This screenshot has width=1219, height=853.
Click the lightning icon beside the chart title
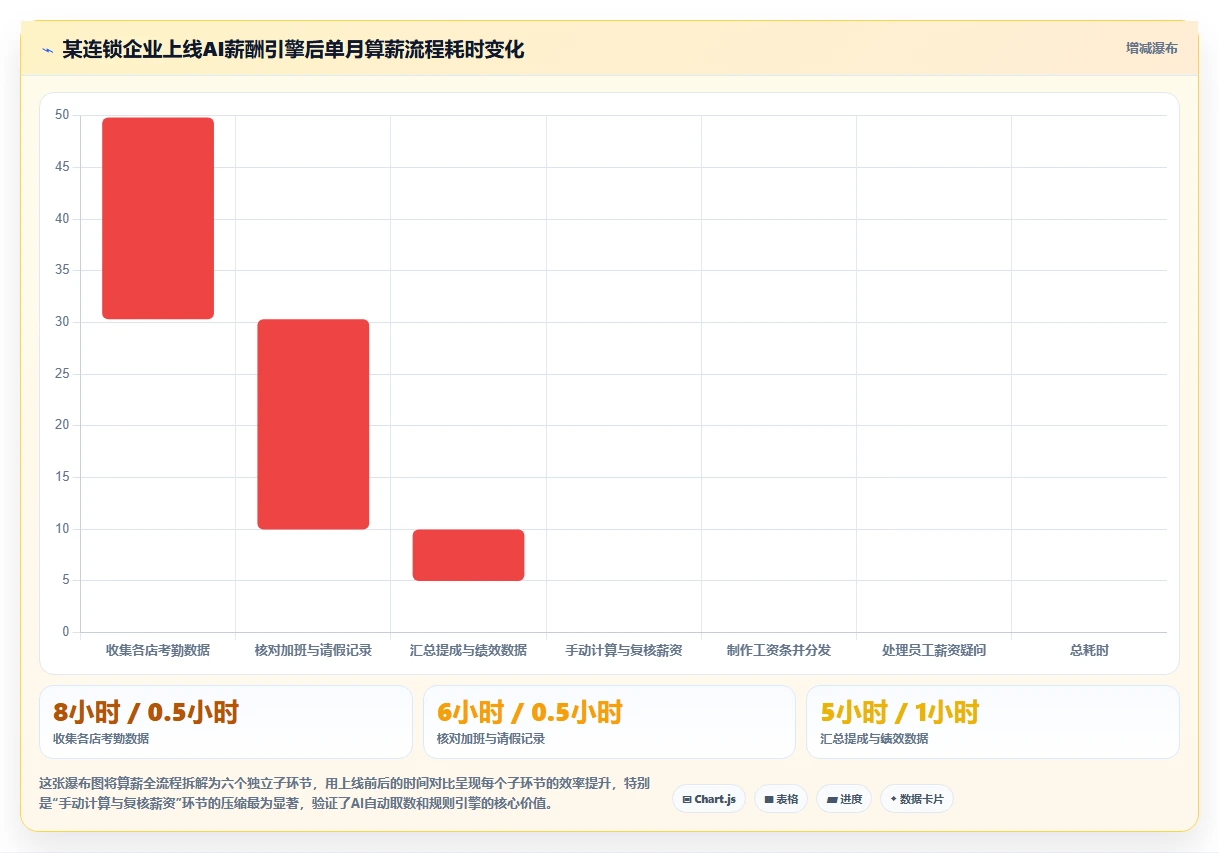click(47, 49)
